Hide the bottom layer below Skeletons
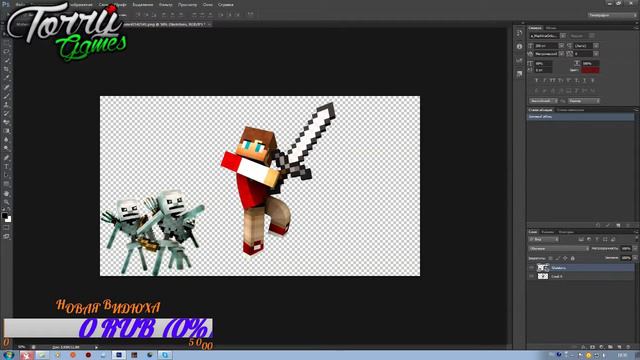The width and height of the screenshot is (640, 360). point(531,276)
